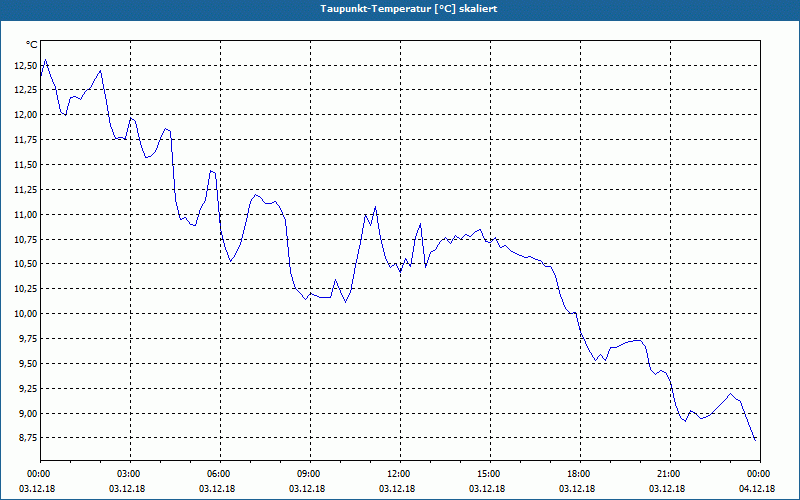Click the 03.12.18 date under 21:00

[666, 489]
